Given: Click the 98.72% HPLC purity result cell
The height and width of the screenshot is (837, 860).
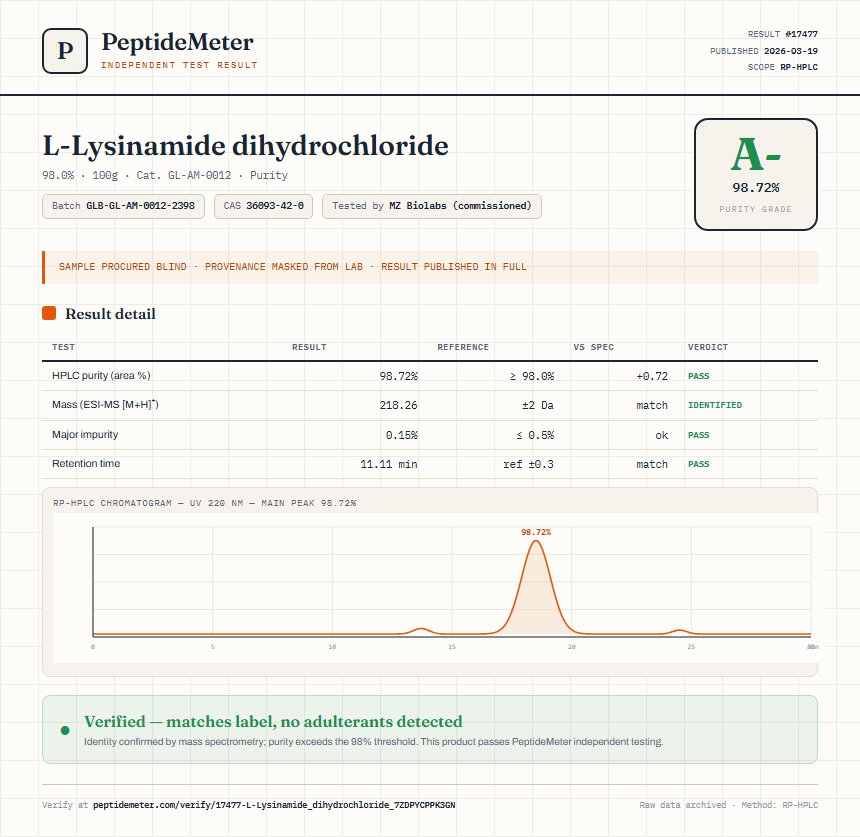Looking at the screenshot, I should point(398,376).
